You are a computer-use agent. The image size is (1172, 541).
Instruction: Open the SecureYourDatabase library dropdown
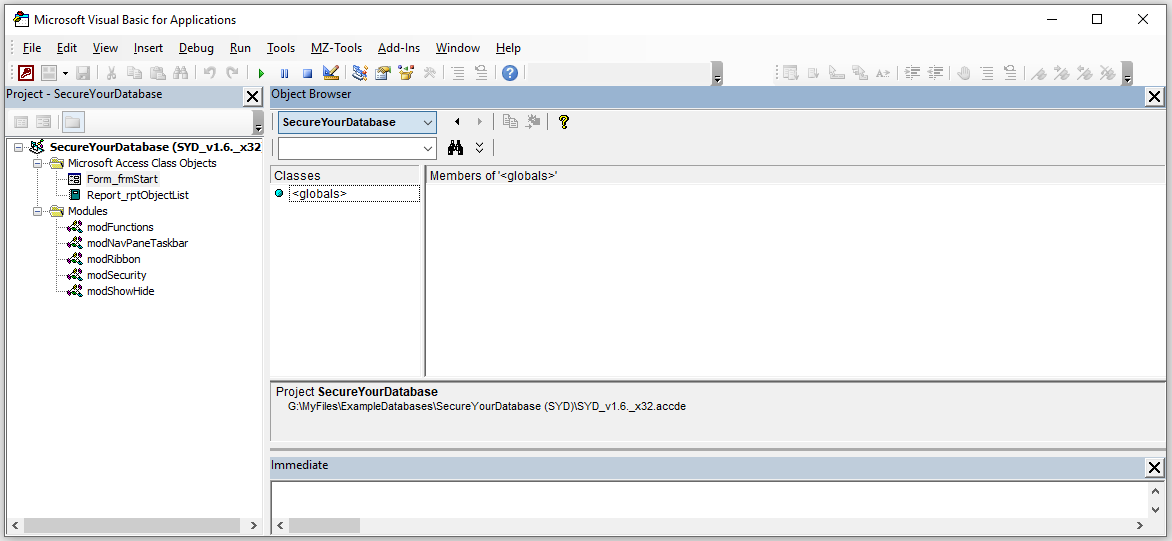428,122
